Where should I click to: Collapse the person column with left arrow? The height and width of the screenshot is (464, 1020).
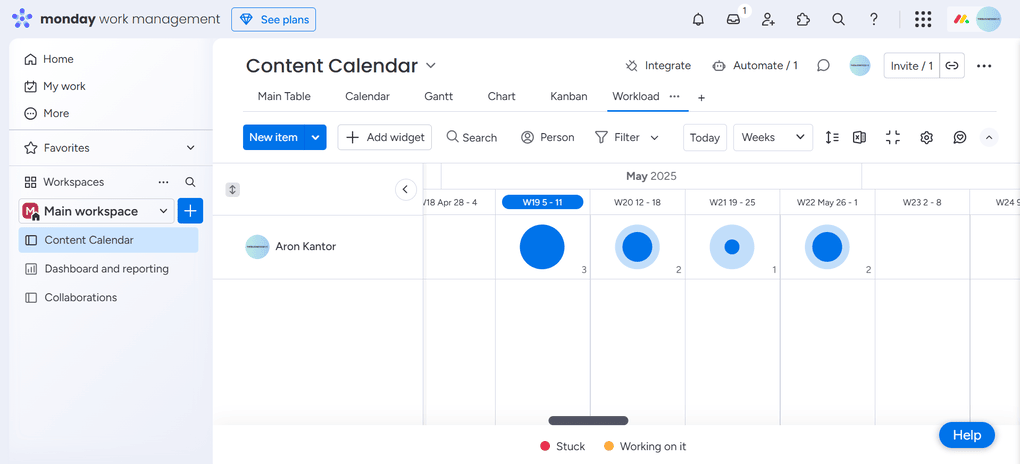click(405, 189)
